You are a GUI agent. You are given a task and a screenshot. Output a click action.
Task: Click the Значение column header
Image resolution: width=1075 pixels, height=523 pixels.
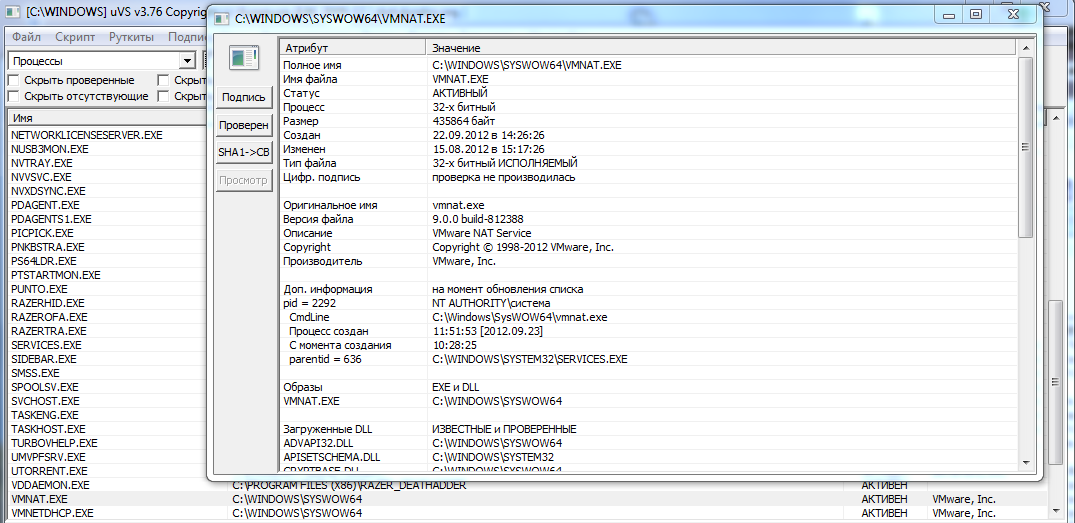point(721,48)
